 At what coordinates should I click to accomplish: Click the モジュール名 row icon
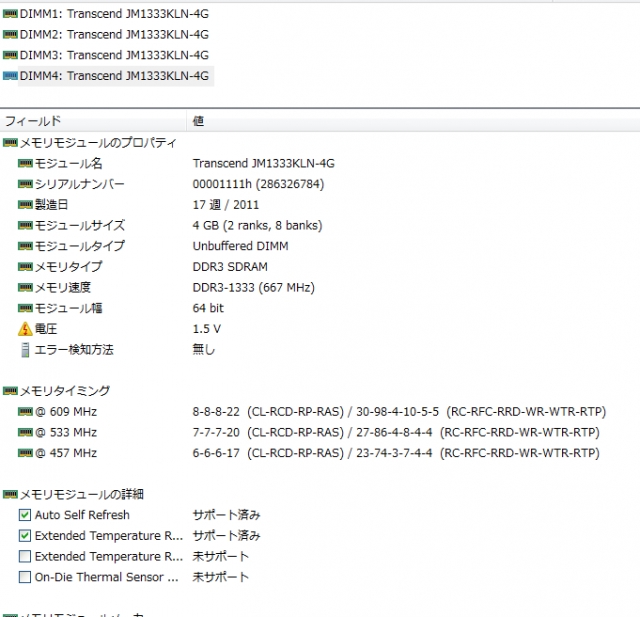point(25,164)
